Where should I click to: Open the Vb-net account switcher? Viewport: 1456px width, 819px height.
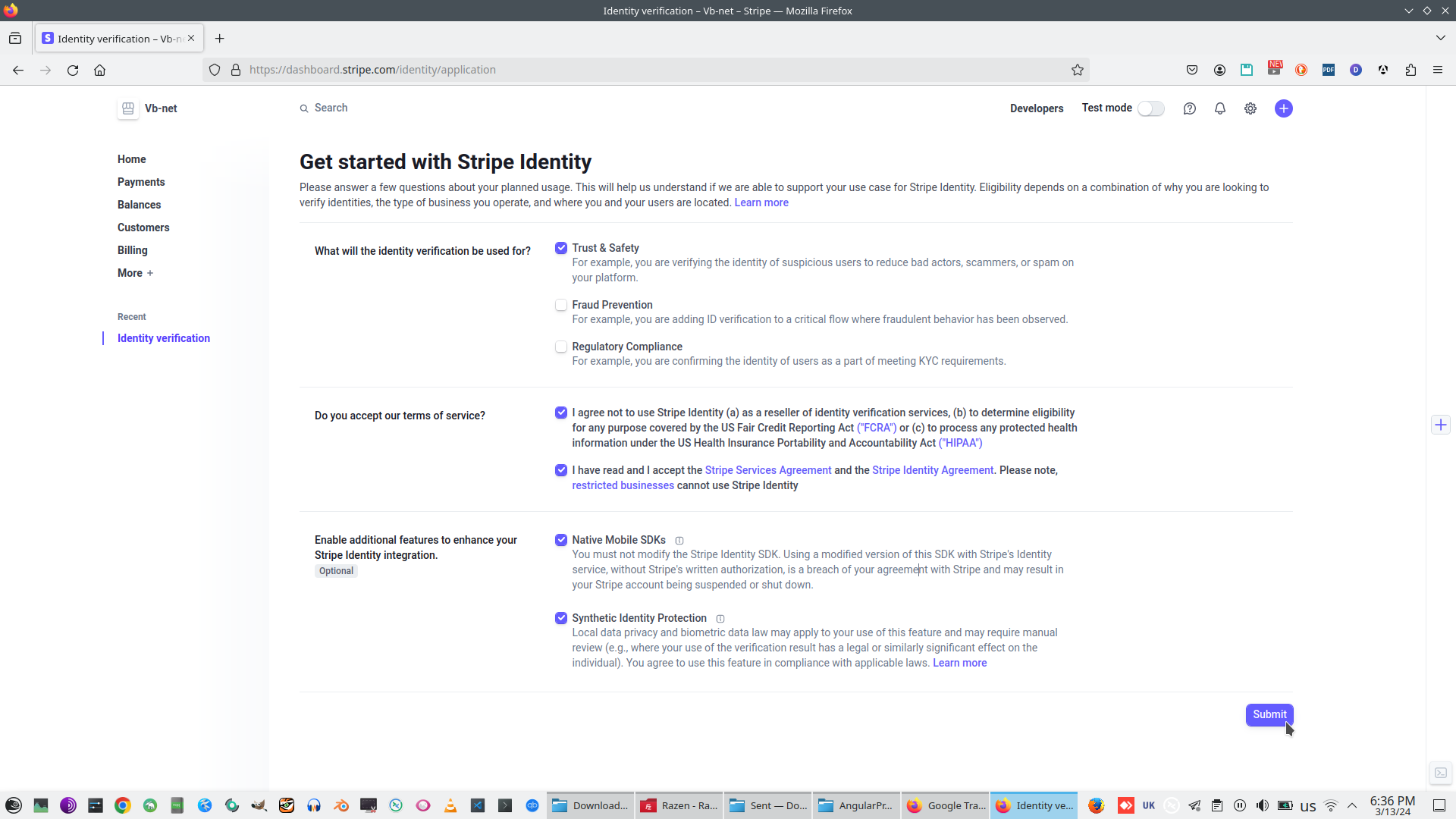[x=149, y=108]
